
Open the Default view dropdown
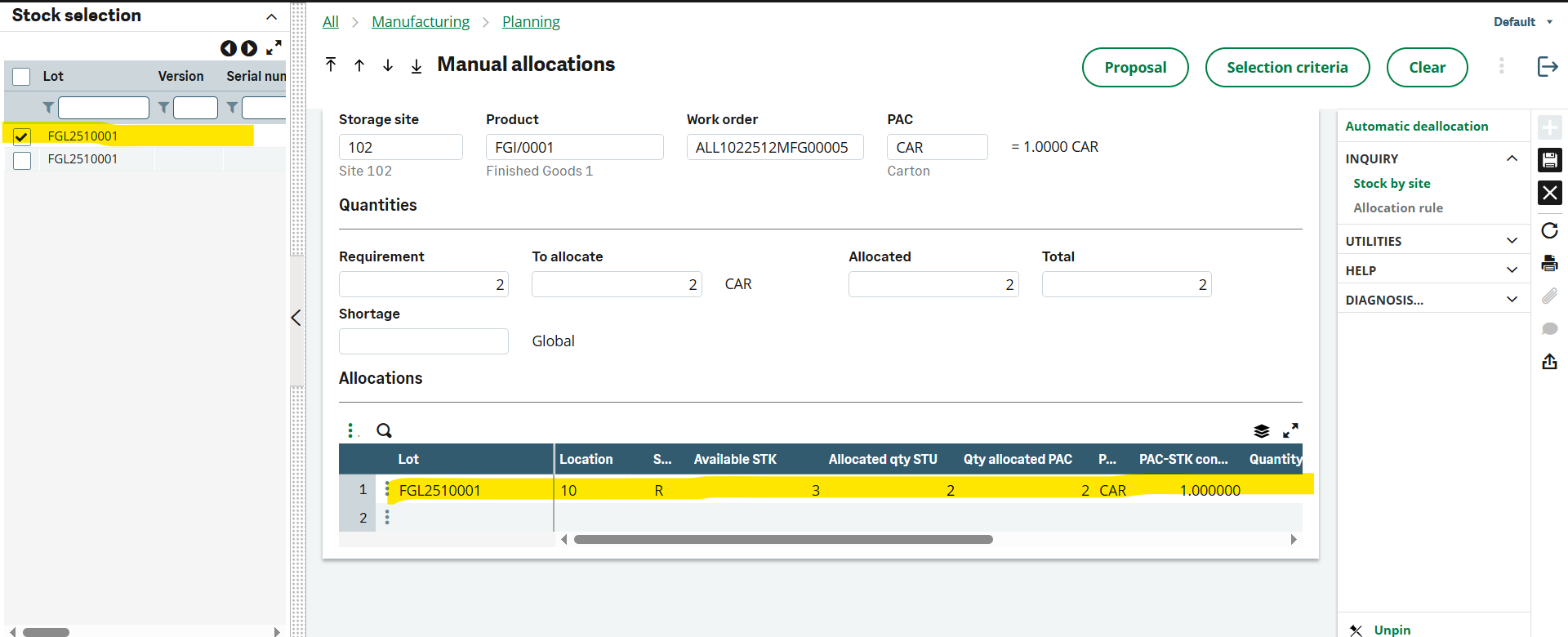point(1522,22)
